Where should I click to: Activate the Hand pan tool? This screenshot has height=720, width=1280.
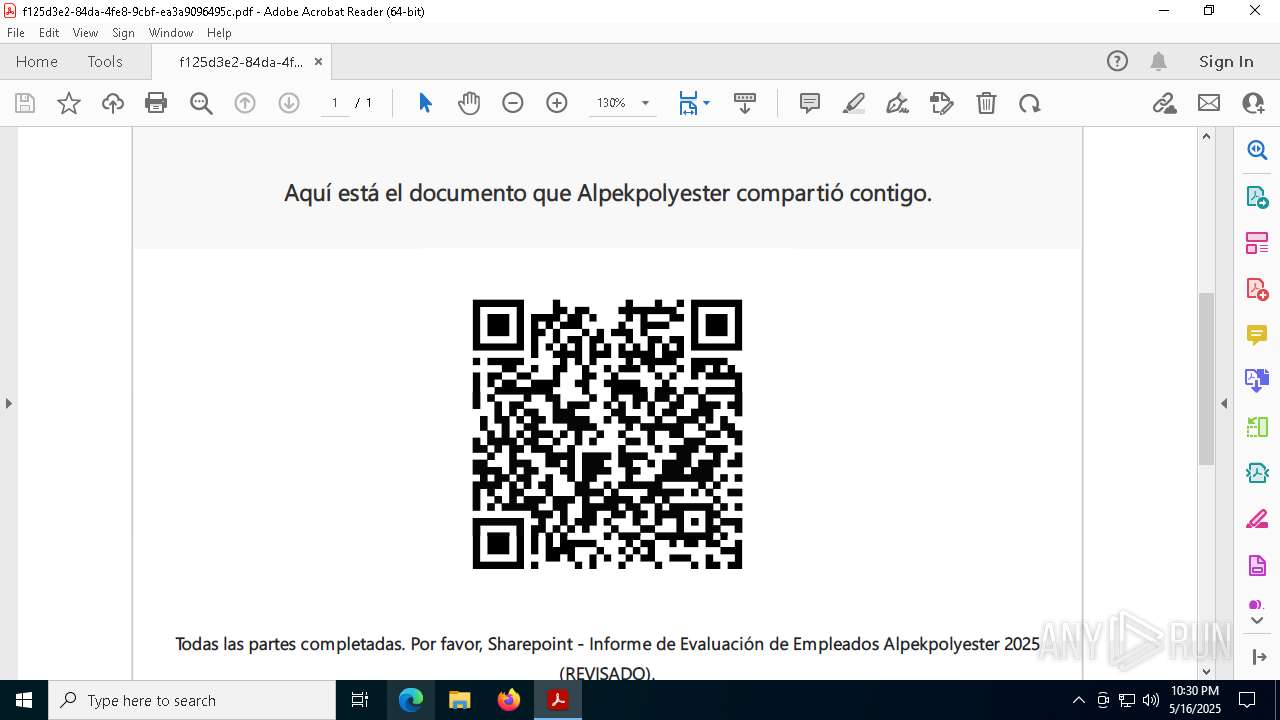[x=469, y=103]
